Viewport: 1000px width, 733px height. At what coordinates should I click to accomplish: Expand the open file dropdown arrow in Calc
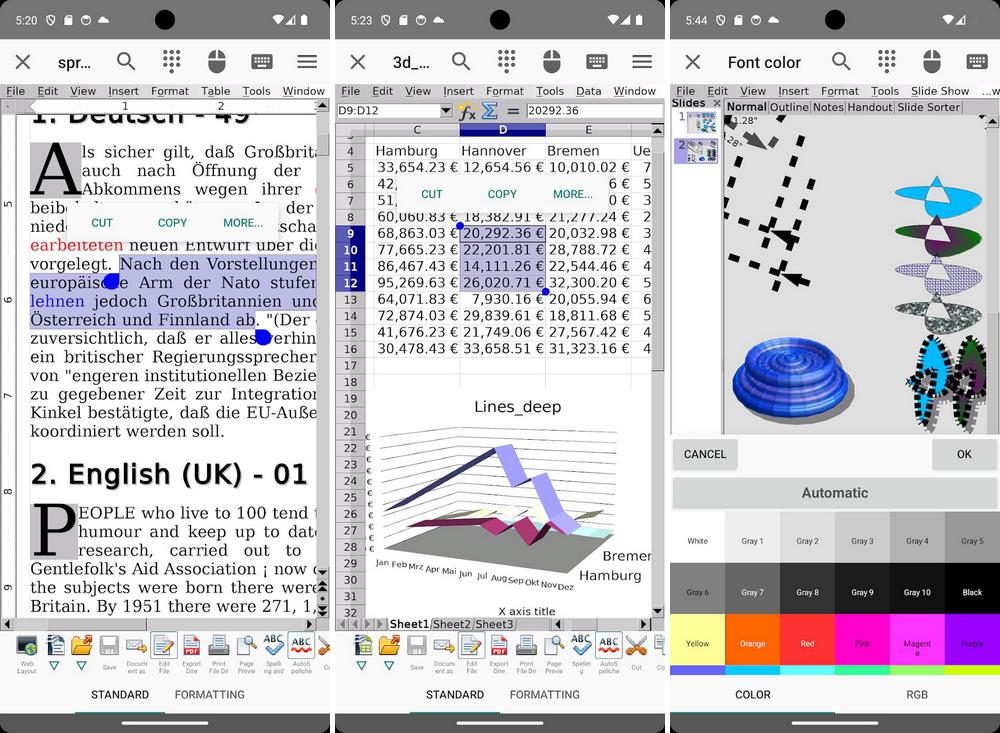point(388,666)
